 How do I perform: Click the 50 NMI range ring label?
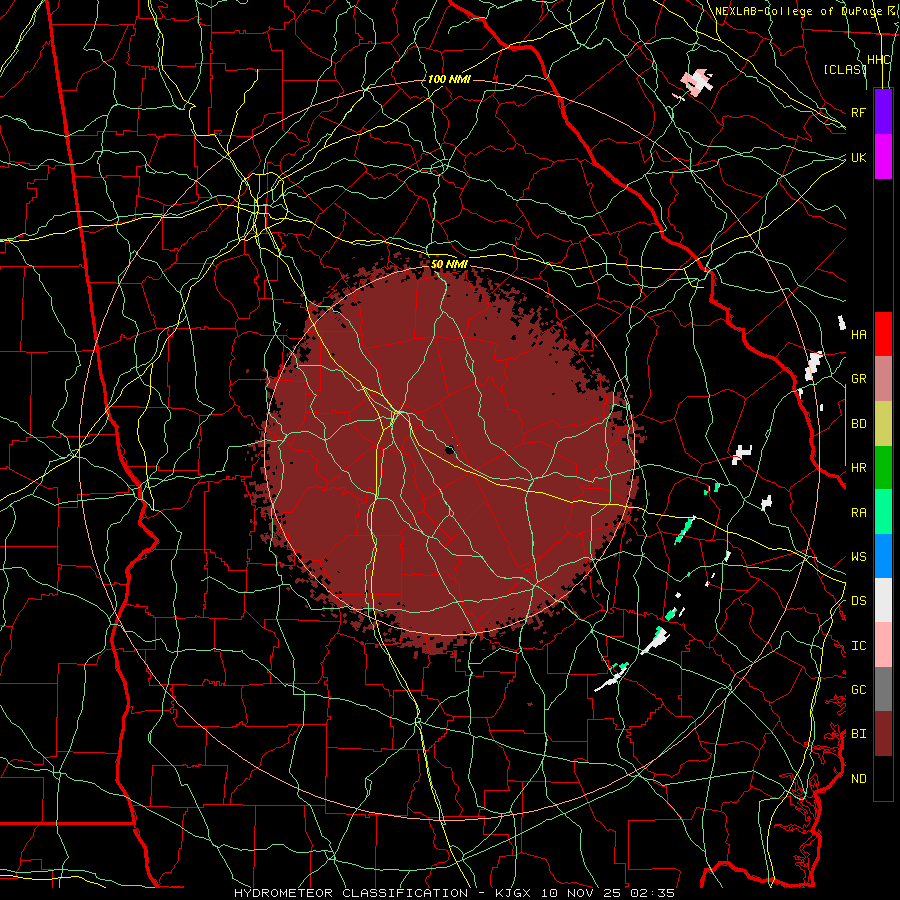pos(449,264)
